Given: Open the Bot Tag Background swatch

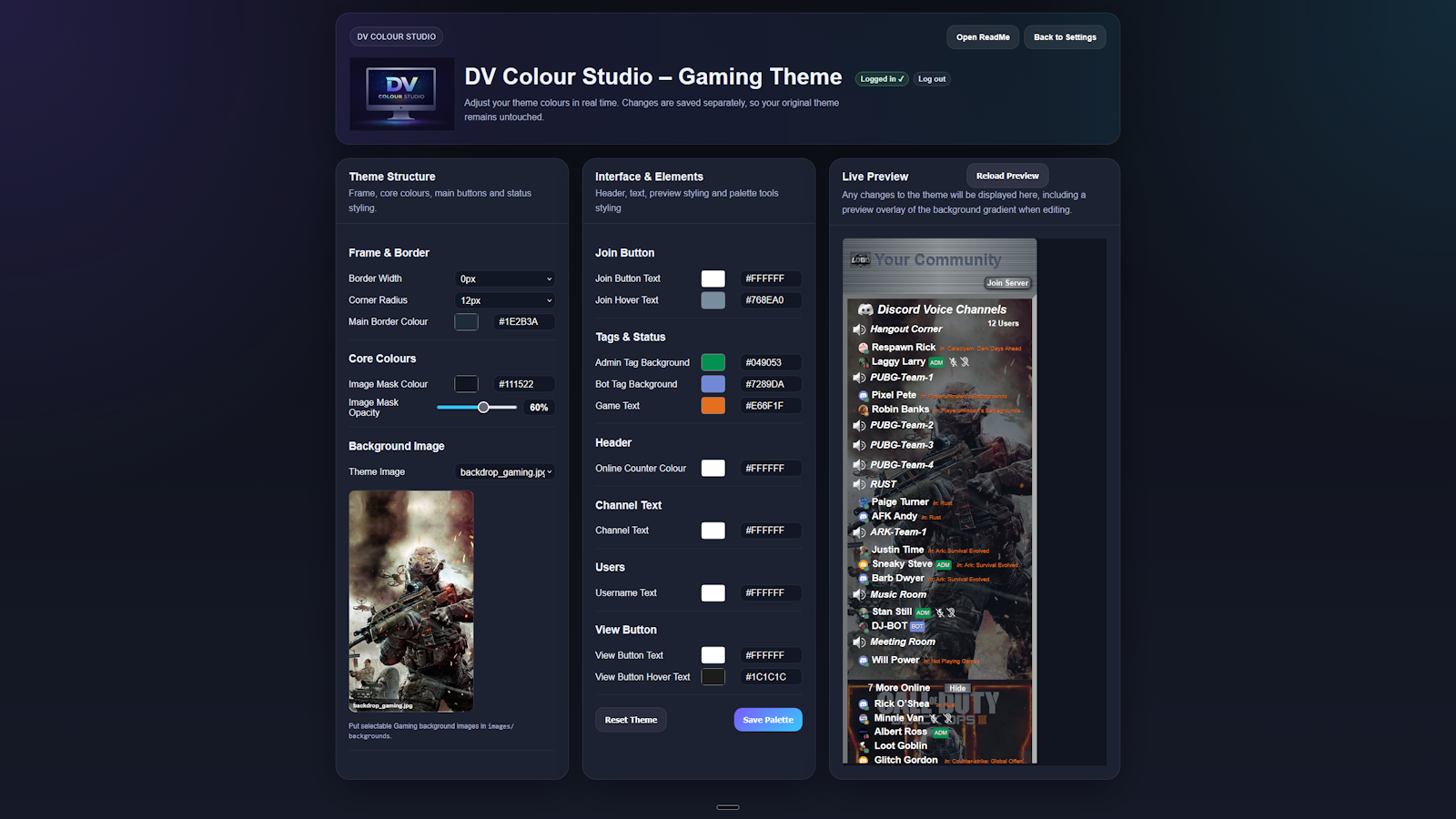Looking at the screenshot, I should pyautogui.click(x=713, y=384).
